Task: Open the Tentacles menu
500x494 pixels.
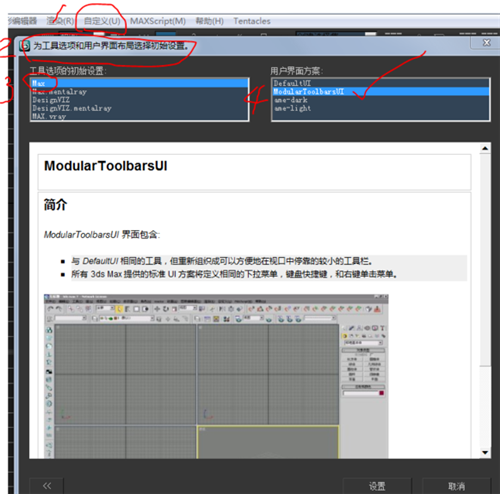Action: coord(252,21)
